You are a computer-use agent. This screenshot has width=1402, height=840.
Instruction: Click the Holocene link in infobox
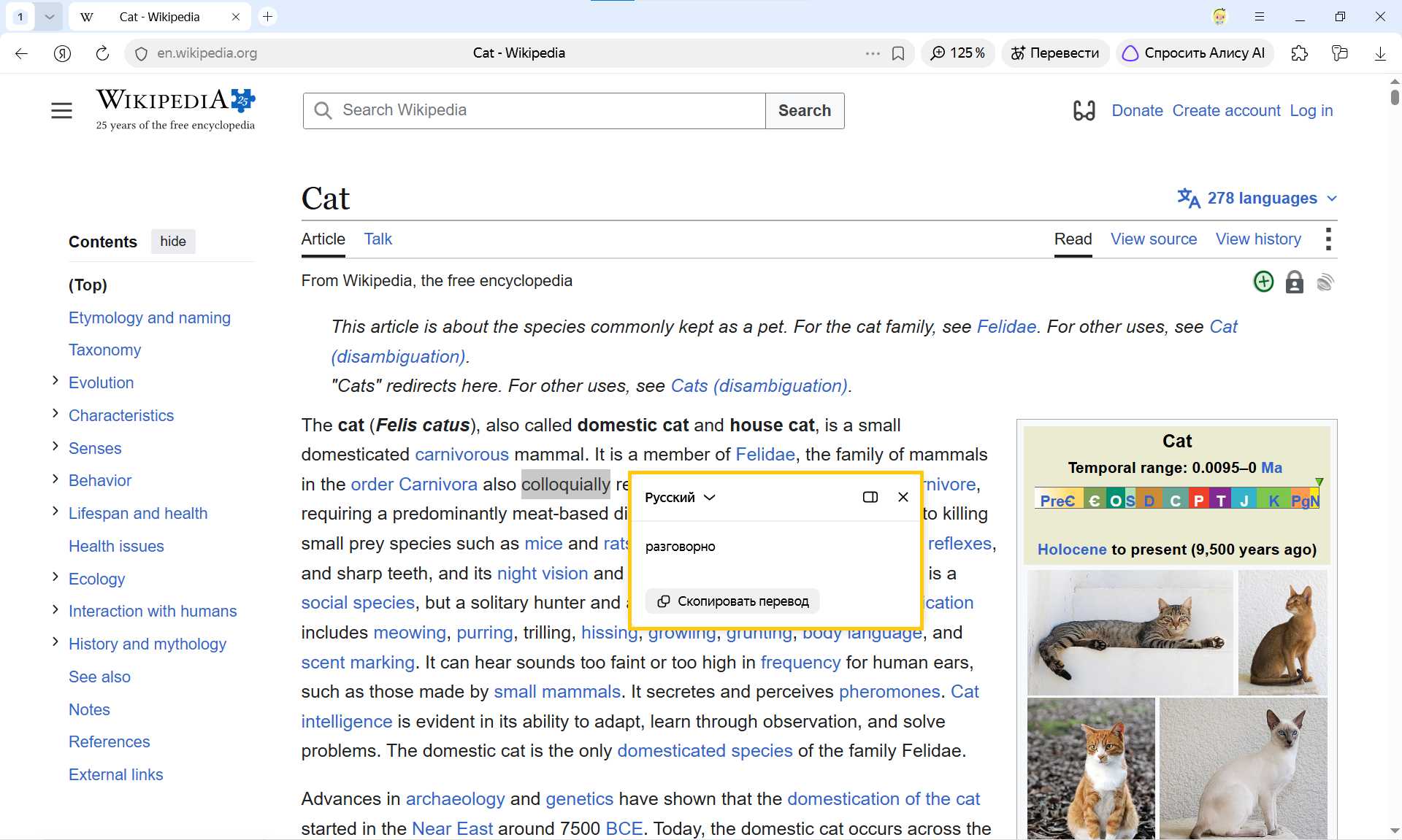1072,550
